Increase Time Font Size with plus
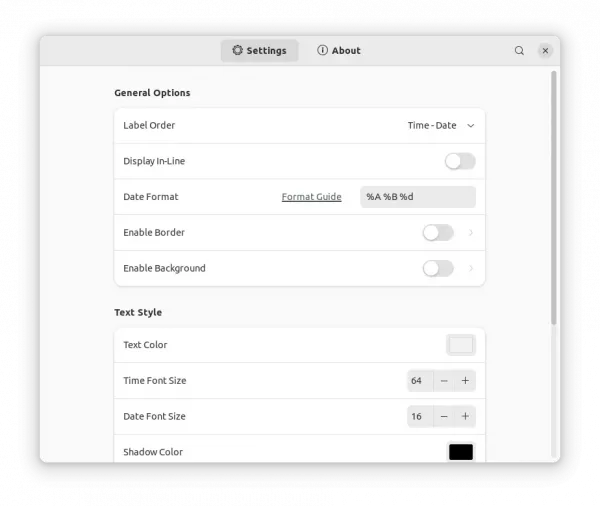The image size is (600, 506). pos(465,380)
